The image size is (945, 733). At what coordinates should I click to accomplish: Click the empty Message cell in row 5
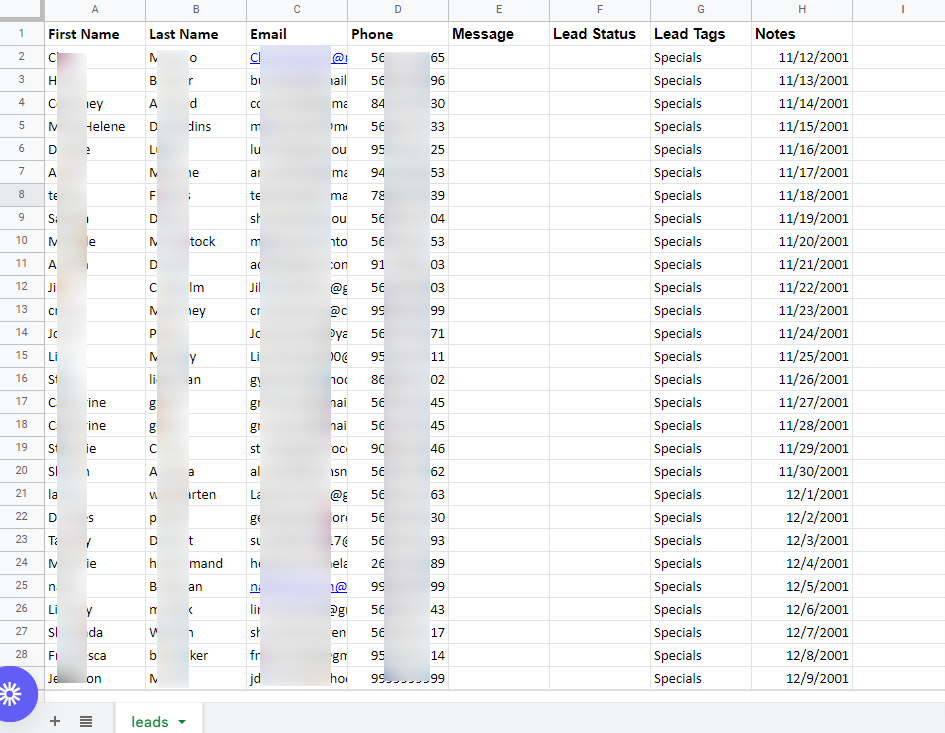point(499,126)
